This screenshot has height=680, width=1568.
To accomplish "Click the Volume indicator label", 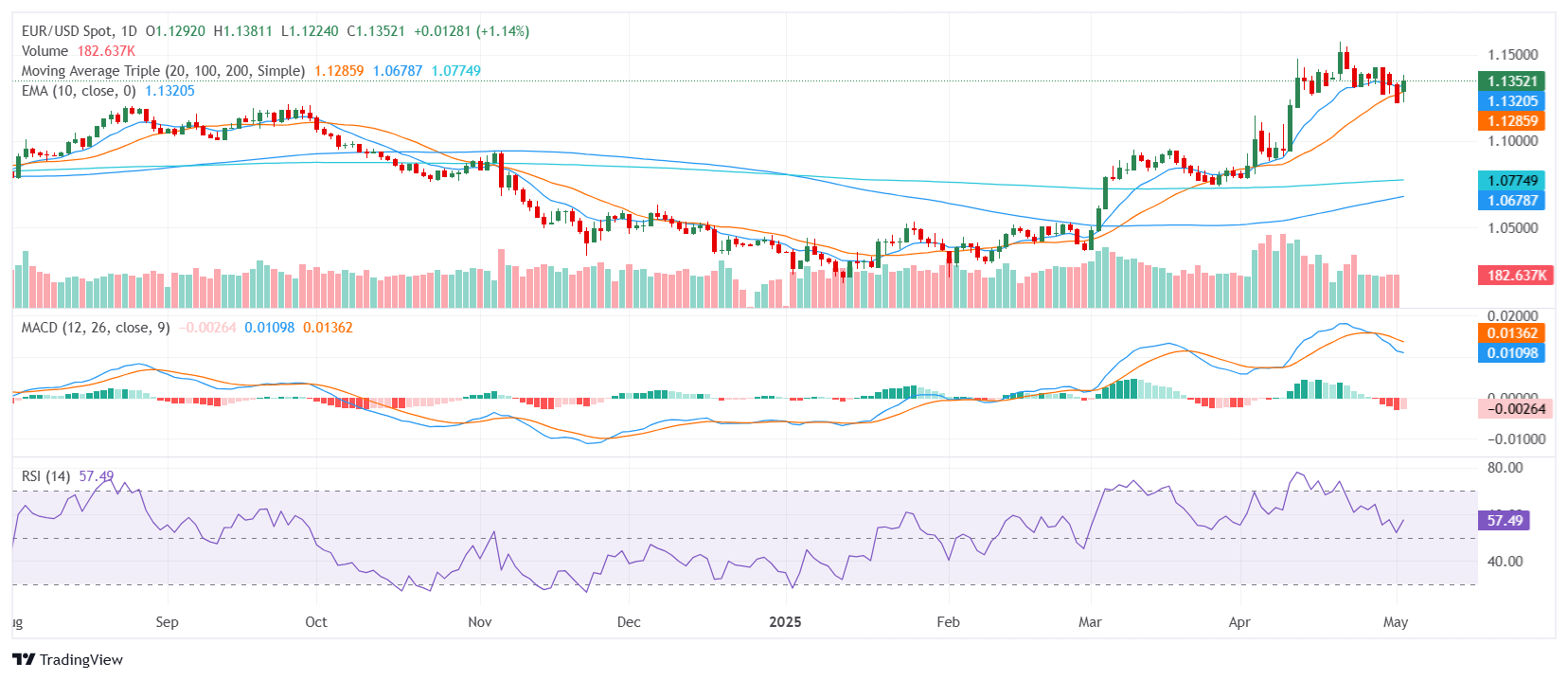I will [x=45, y=51].
